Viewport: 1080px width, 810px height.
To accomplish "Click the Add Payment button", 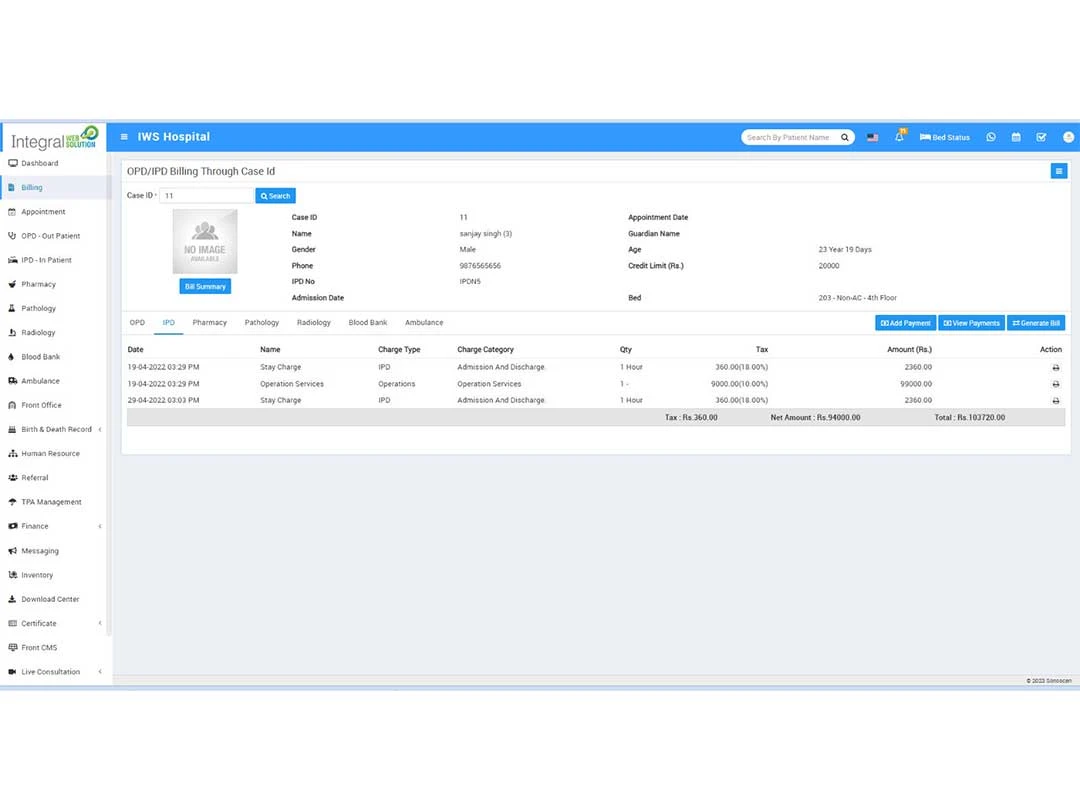I will (x=904, y=322).
